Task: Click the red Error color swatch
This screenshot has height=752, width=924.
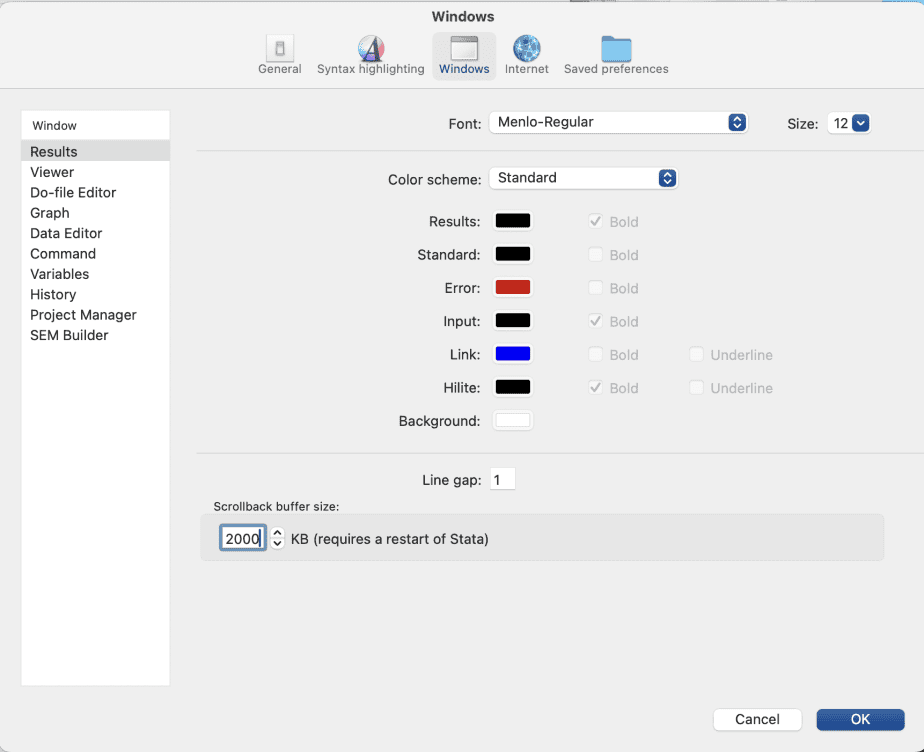Action: 513,288
